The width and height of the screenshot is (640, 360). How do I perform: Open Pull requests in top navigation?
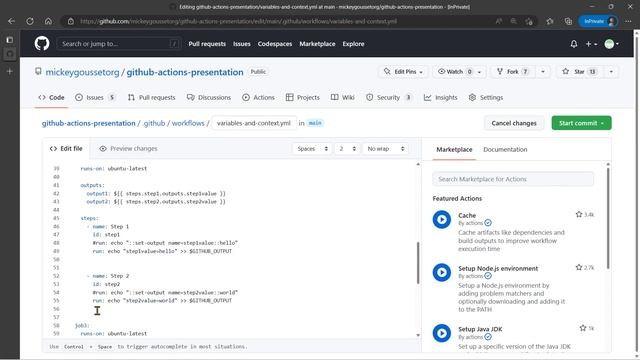(x=207, y=44)
